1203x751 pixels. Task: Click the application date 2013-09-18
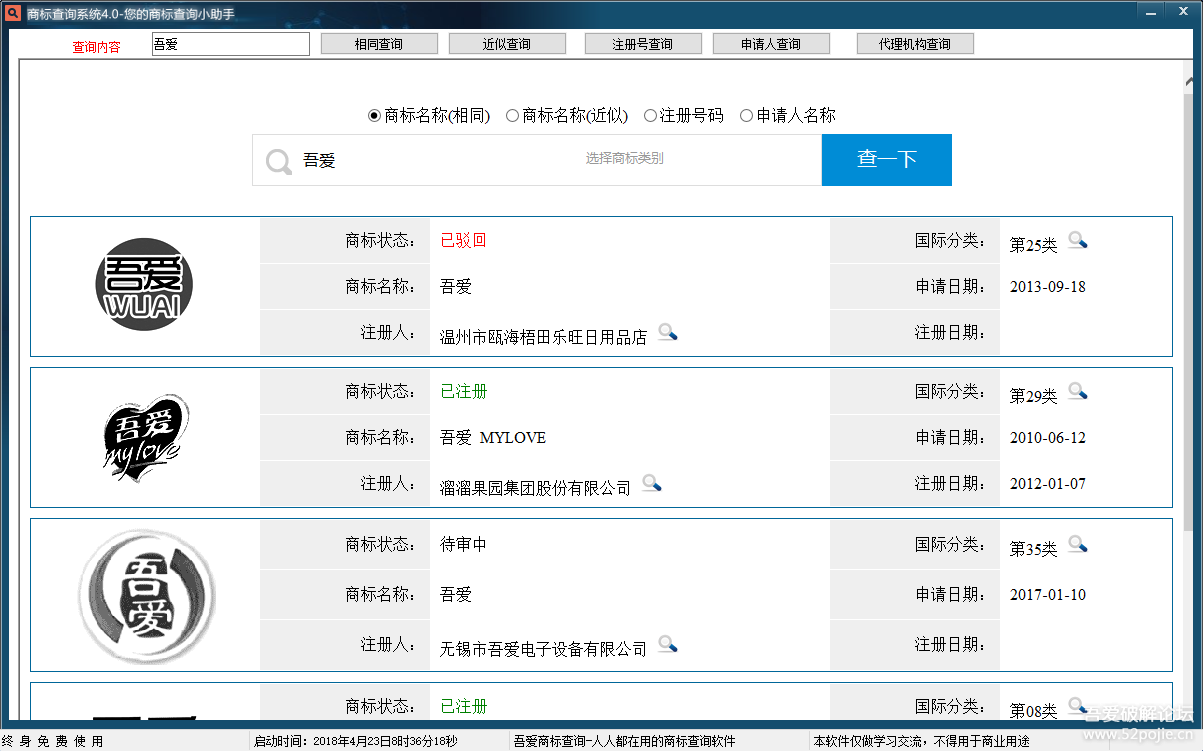(1047, 287)
